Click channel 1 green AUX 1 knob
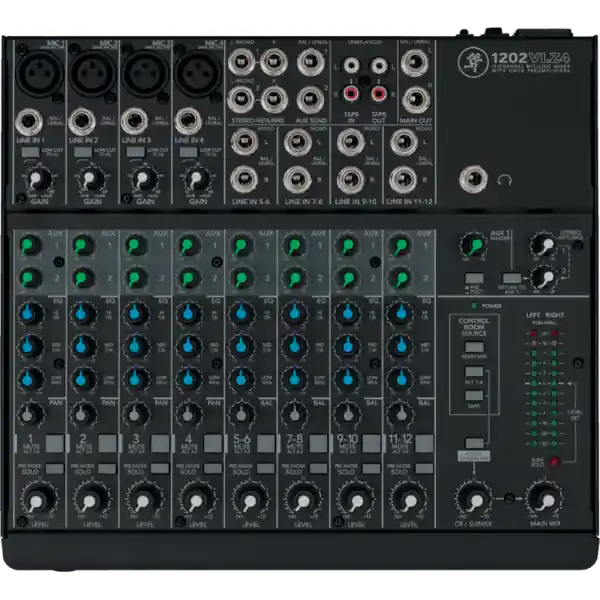Viewport: 600px width, 600px height. pos(30,246)
